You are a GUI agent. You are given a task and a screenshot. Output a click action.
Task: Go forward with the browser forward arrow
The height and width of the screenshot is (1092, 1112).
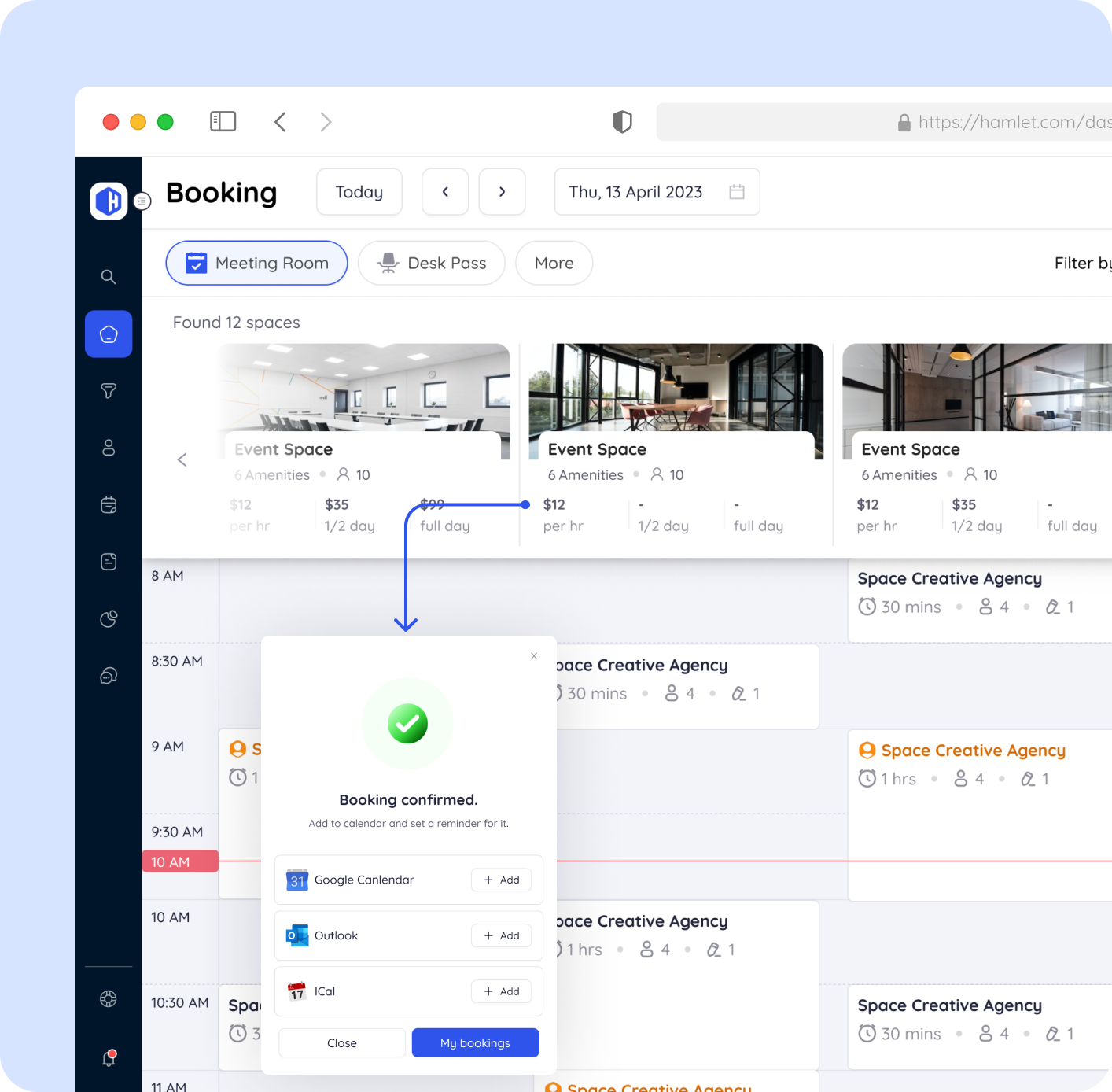(326, 122)
